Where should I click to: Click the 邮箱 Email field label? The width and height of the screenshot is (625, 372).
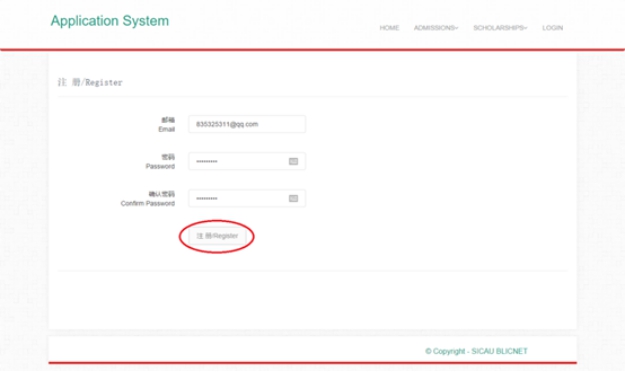(x=167, y=124)
